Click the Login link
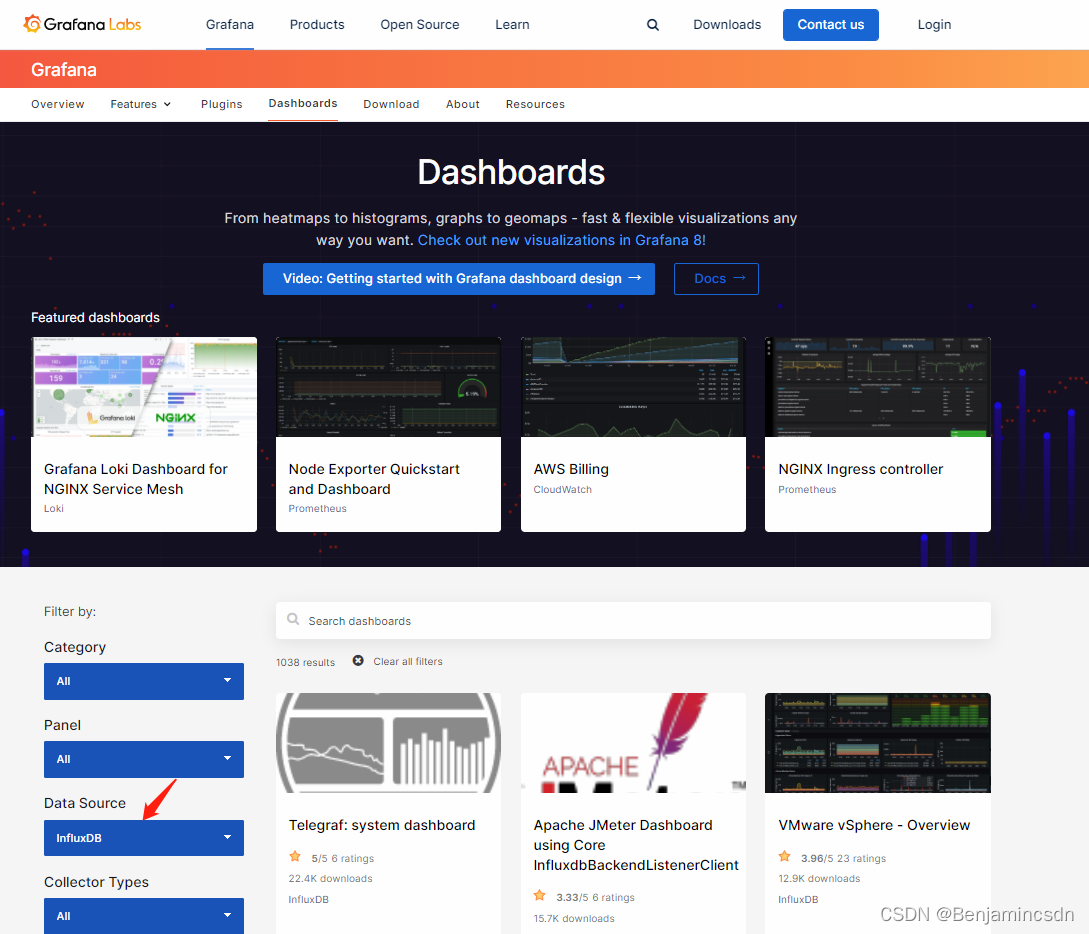This screenshot has width=1089, height=934. (934, 25)
